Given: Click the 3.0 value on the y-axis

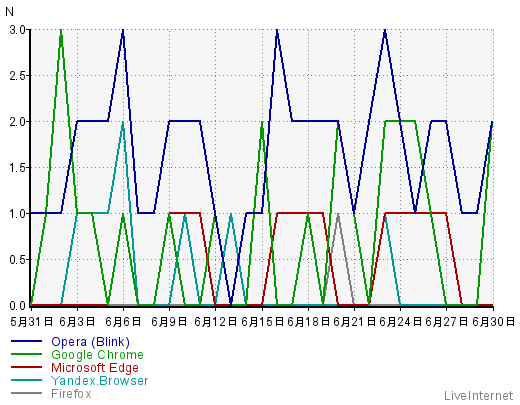Looking at the screenshot, I should 18,30.
